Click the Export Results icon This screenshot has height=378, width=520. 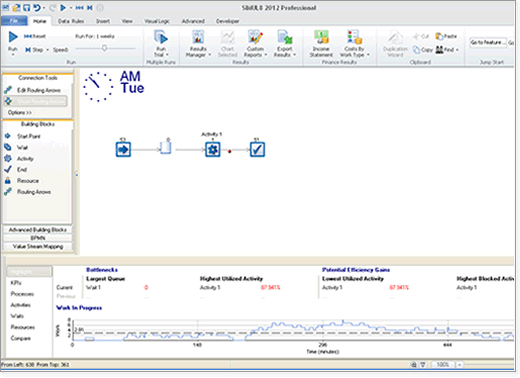pos(285,37)
